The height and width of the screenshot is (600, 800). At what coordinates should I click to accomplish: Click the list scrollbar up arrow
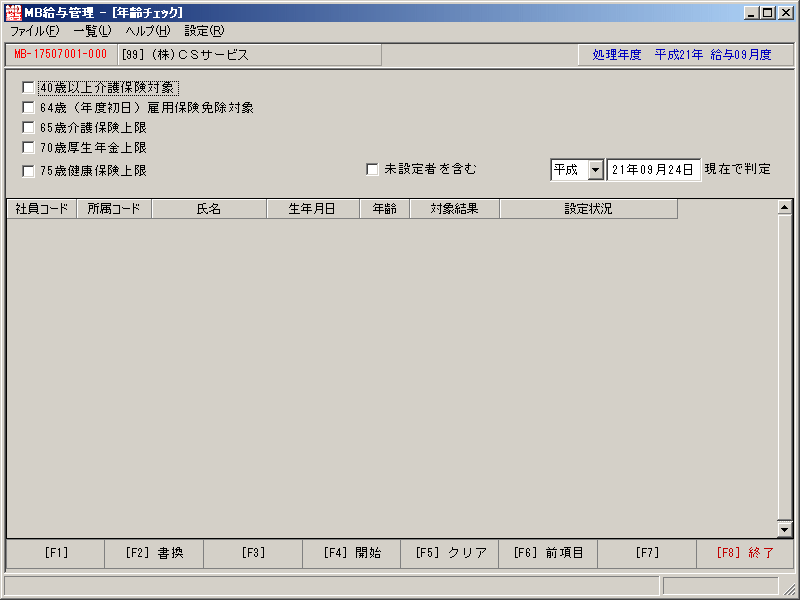coord(785,207)
